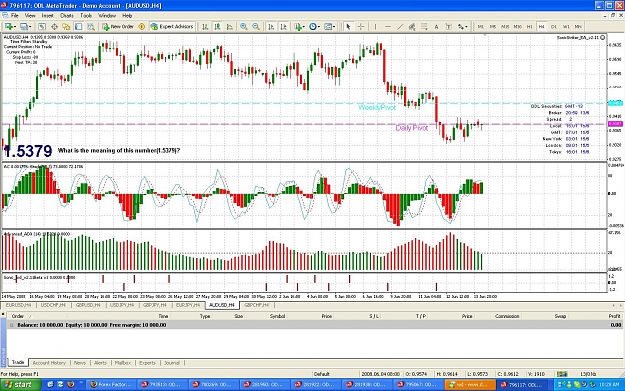The width and height of the screenshot is (625, 391).
Task: Select the Text Label tool
Action: tap(448, 27)
